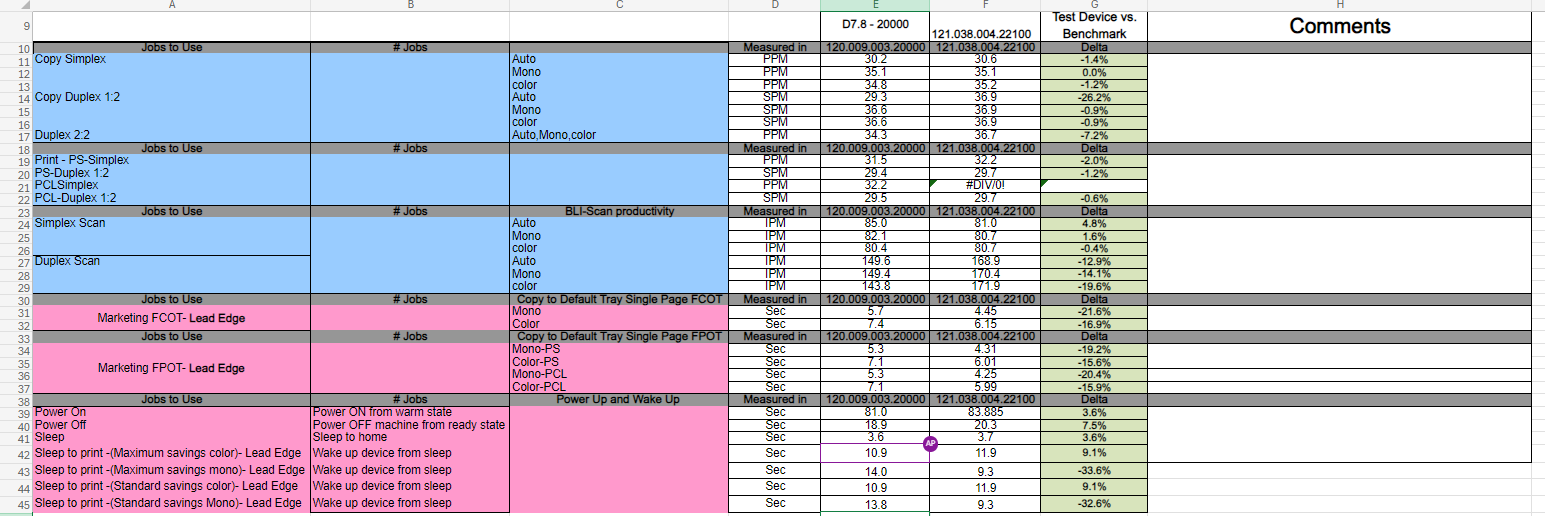Click the -26.2% delta cell
Viewport: 1545px width, 516px height.
point(1094,97)
